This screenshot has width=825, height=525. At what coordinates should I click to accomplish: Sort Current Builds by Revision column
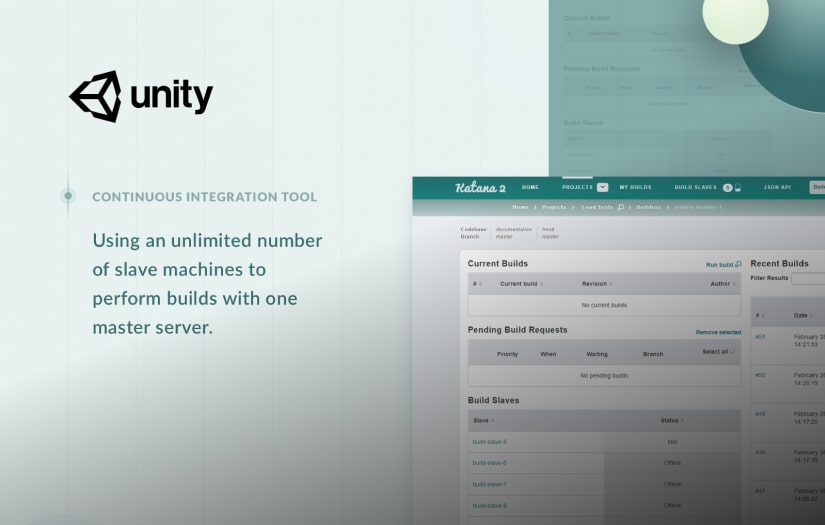(597, 284)
